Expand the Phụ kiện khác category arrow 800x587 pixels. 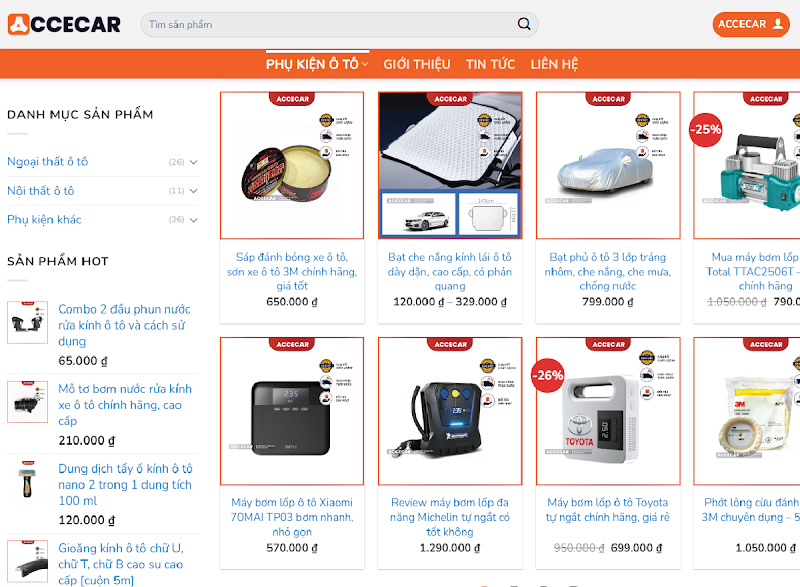pos(193,220)
